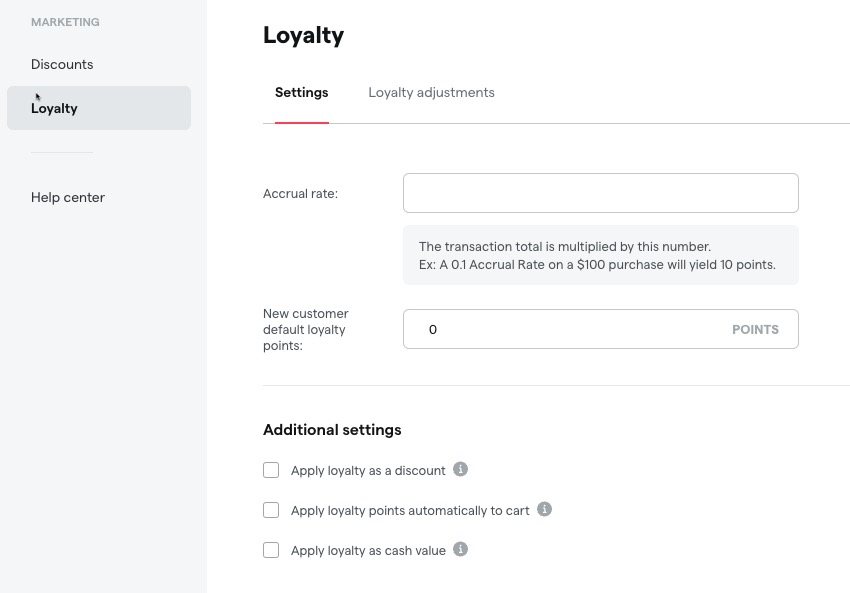Click the Accrual rate label
Image resolution: width=850 pixels, height=593 pixels.
click(300, 194)
